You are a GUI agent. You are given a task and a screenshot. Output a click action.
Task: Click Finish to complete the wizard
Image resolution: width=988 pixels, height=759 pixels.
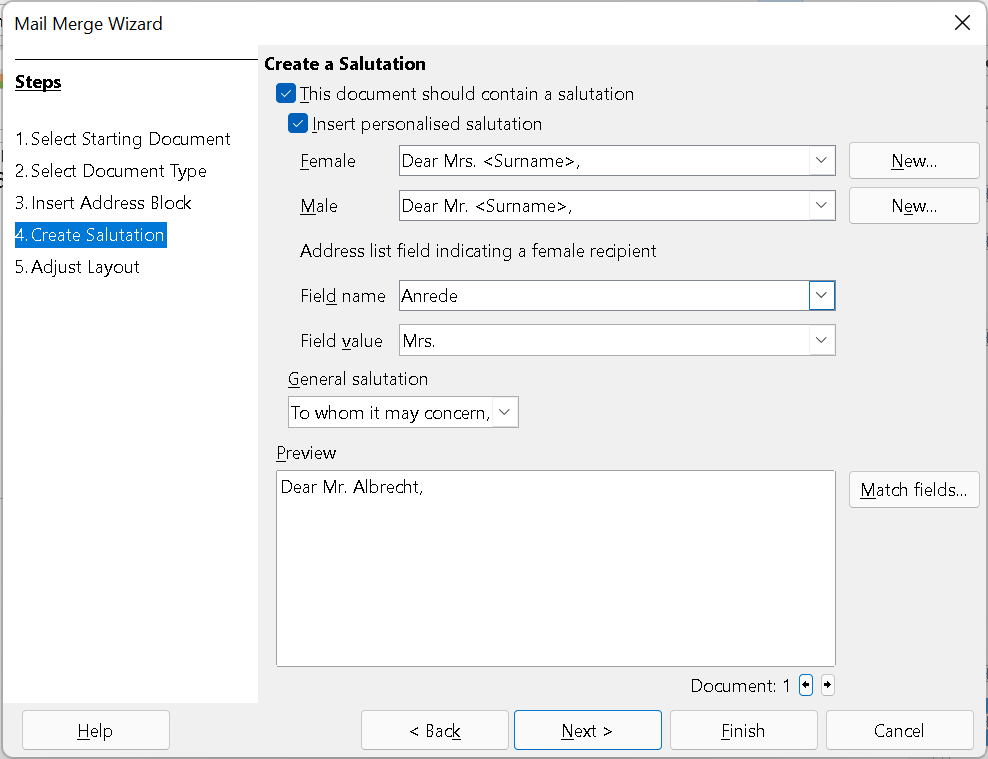pos(743,730)
